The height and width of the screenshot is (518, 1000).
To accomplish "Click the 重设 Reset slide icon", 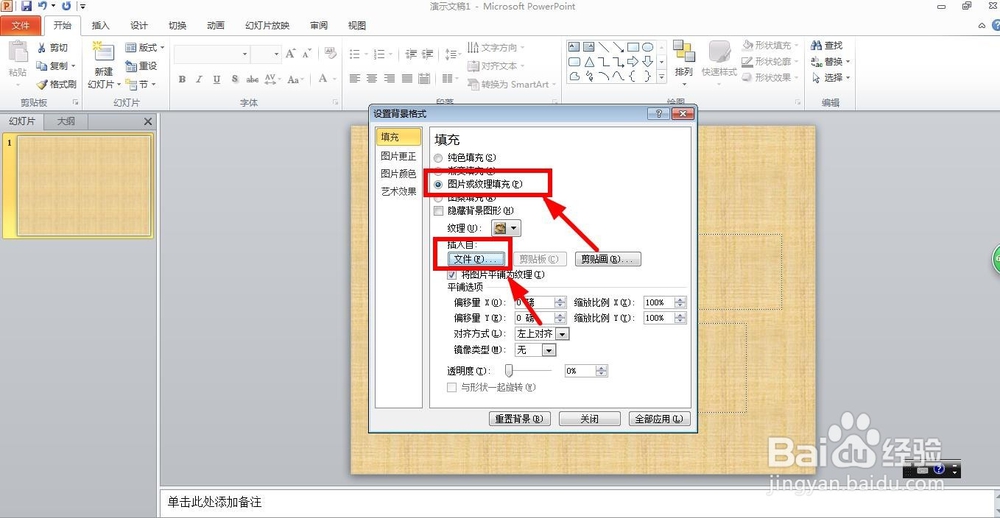I will pos(131,66).
